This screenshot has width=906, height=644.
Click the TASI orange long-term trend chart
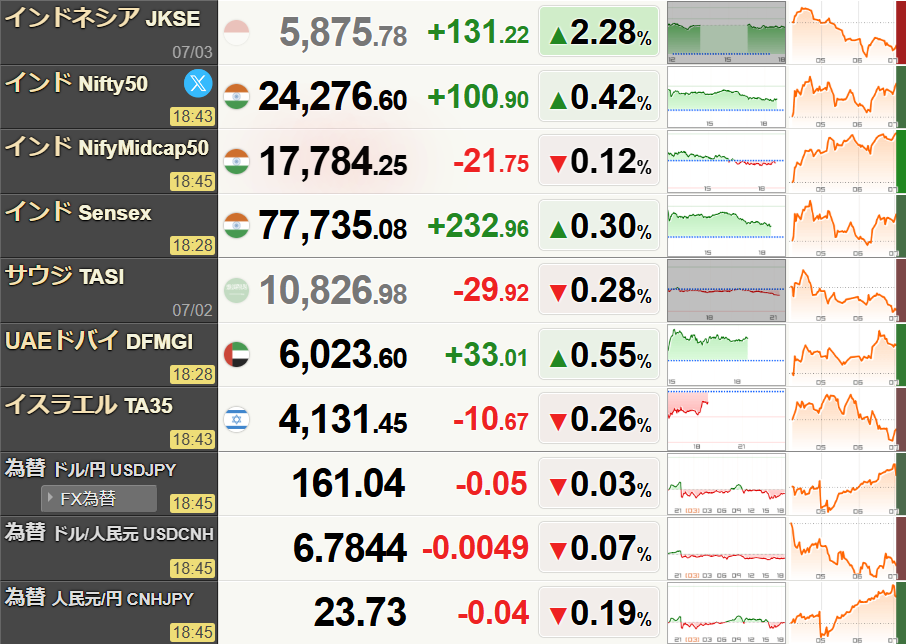(x=843, y=291)
